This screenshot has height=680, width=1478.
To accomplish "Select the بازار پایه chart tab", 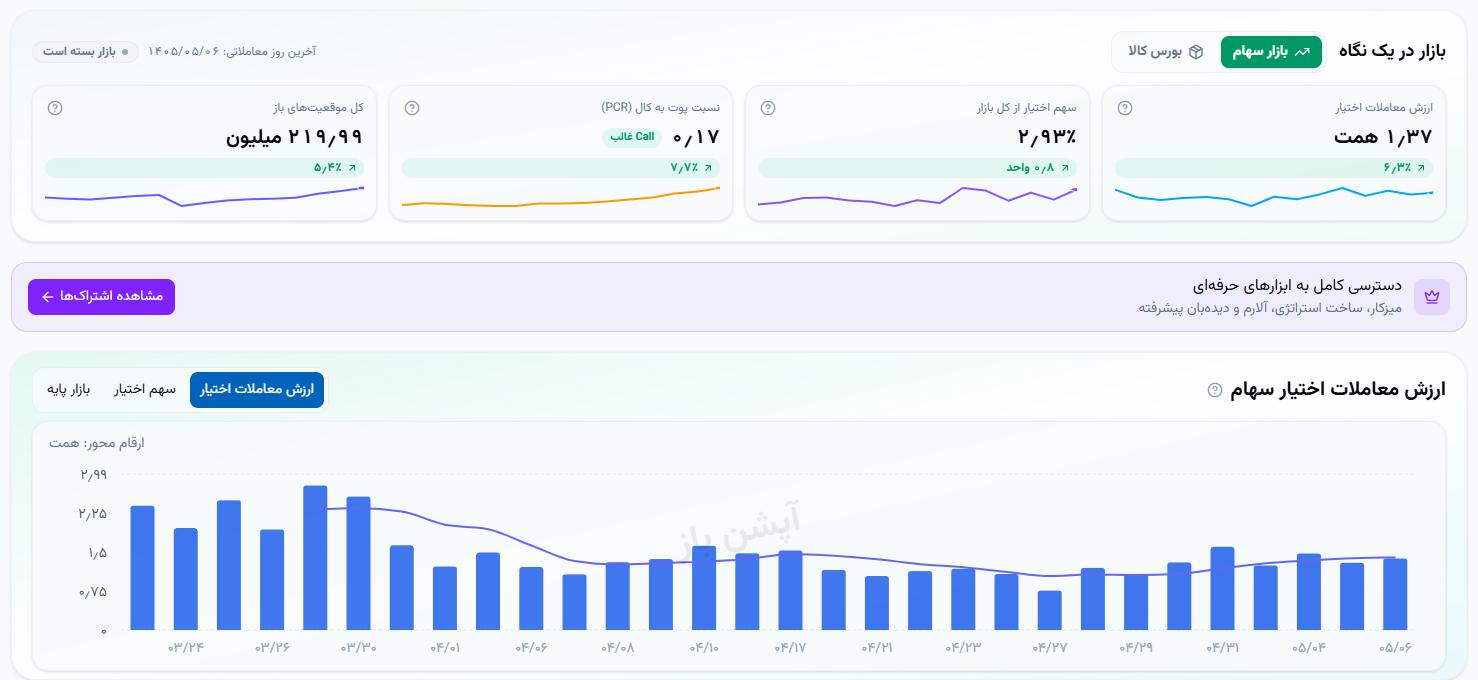I will click(x=69, y=389).
